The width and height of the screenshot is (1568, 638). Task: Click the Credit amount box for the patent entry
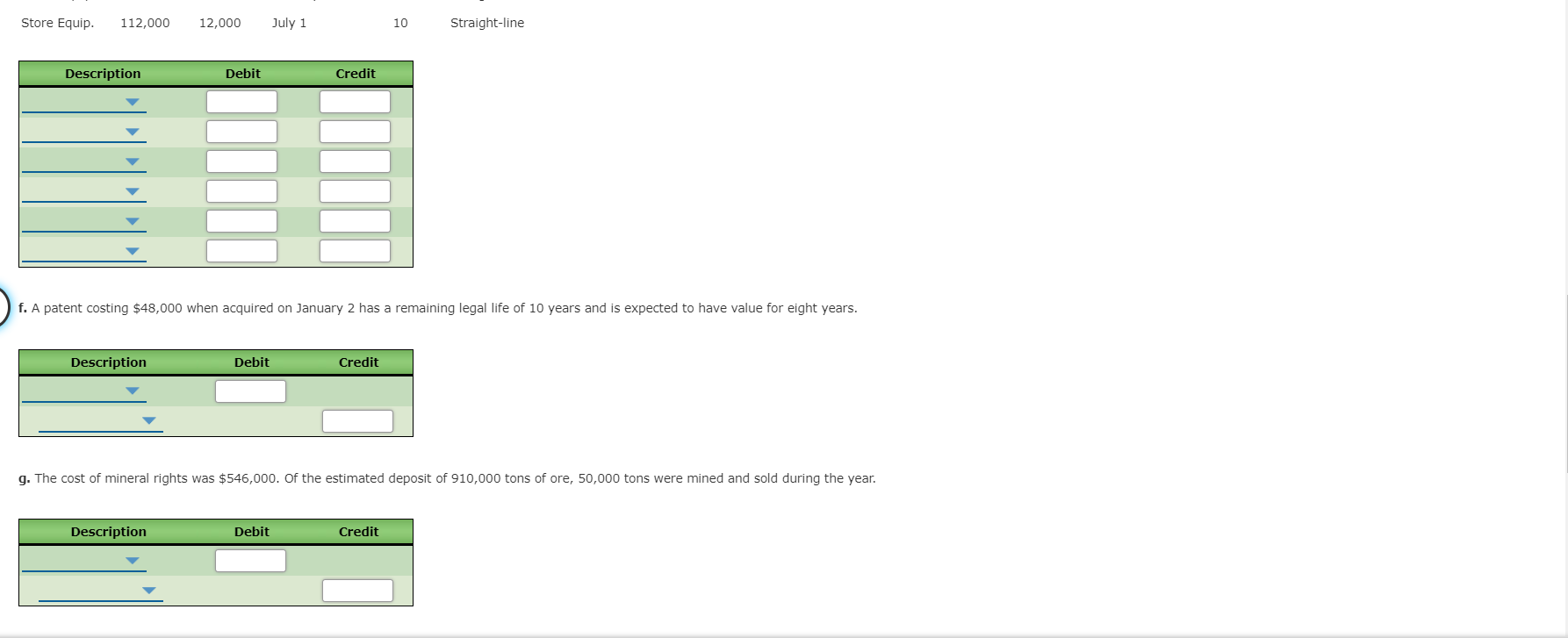pos(357,420)
